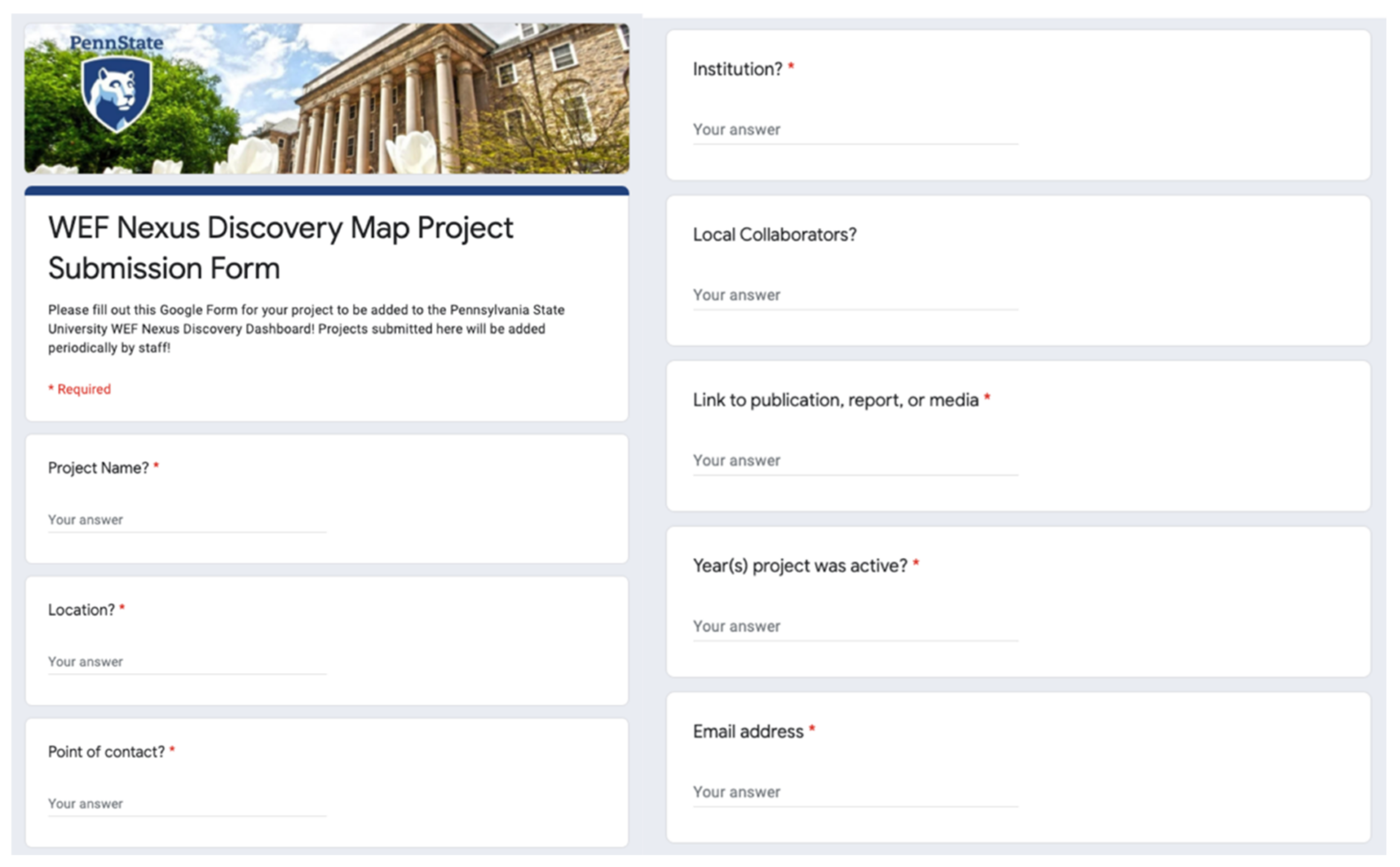Click the Point of contact answer field
Image resolution: width=1400 pixels, height=867 pixels.
[x=187, y=803]
